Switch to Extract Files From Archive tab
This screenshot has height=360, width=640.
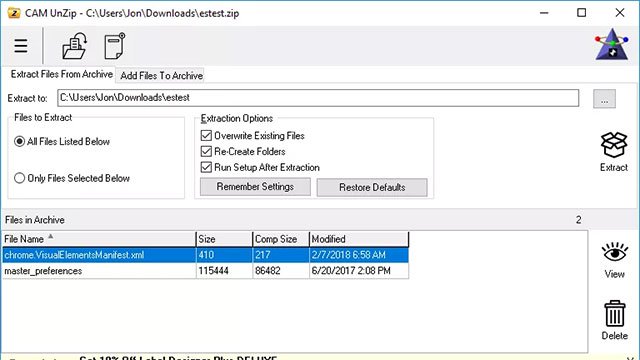tap(62, 74)
